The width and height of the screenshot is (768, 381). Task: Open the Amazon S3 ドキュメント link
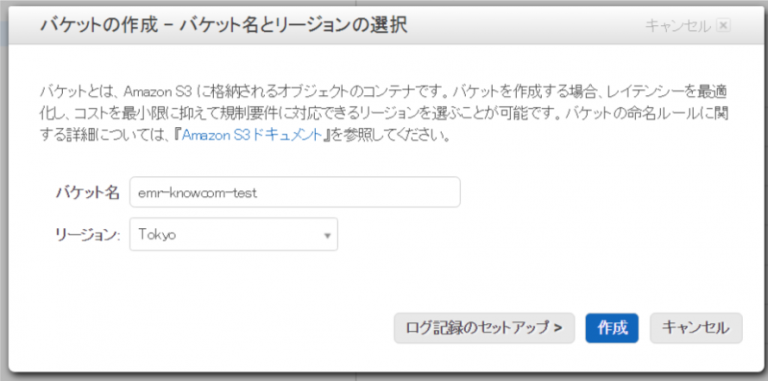coord(253,135)
